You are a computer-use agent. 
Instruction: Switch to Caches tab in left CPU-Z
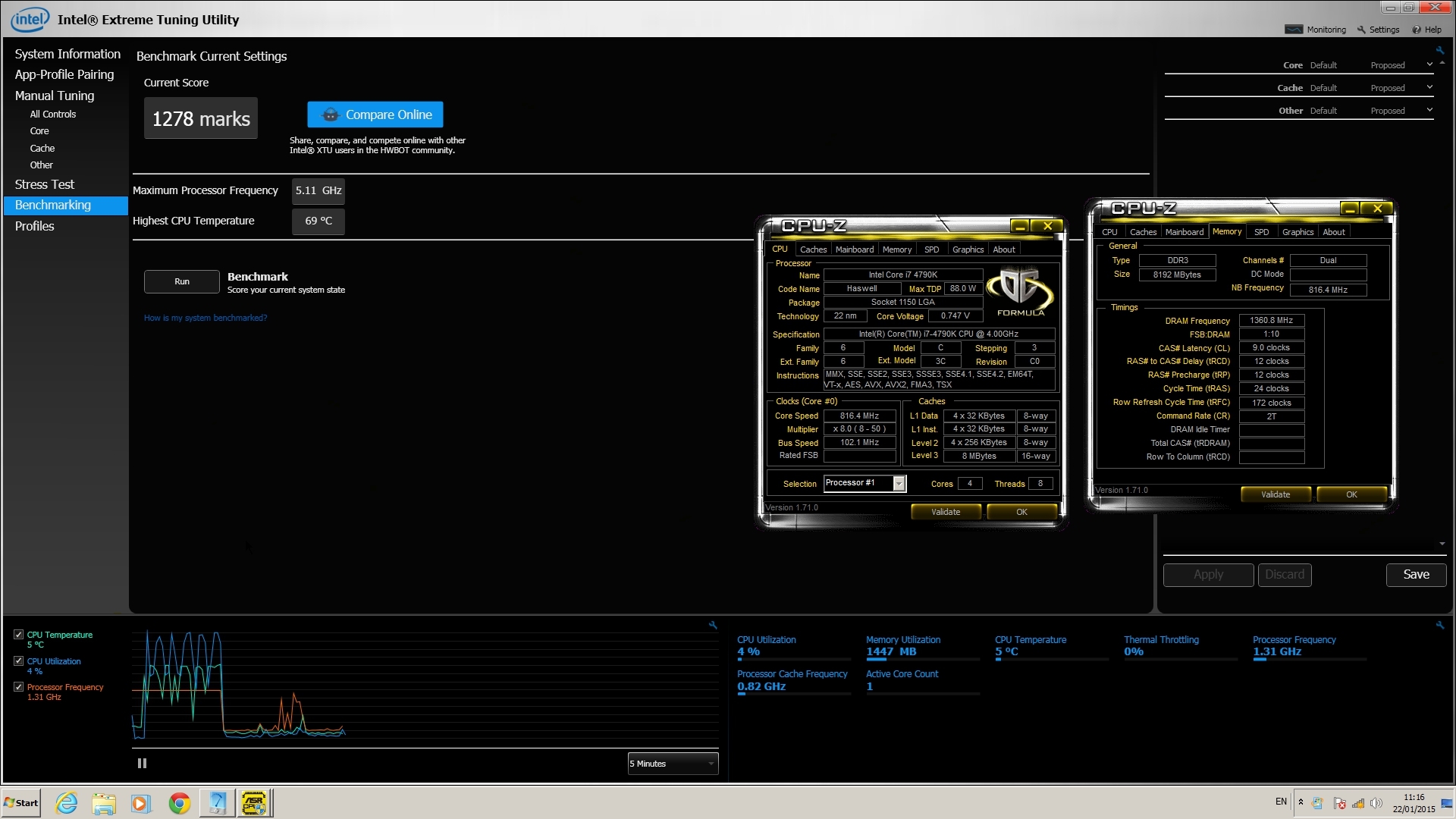[x=813, y=249]
